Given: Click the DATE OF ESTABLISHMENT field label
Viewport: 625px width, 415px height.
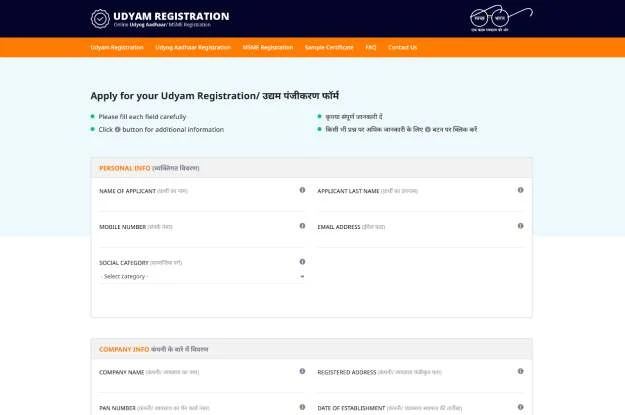Looking at the screenshot, I should point(351,408).
